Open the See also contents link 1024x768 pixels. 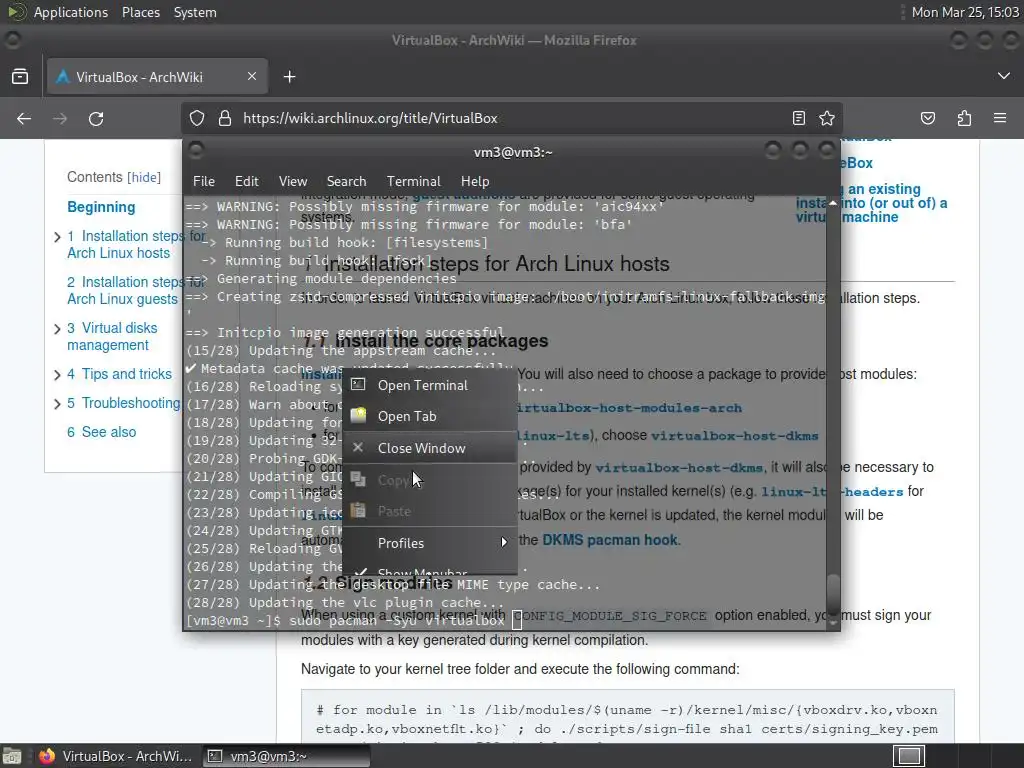click(x=101, y=432)
